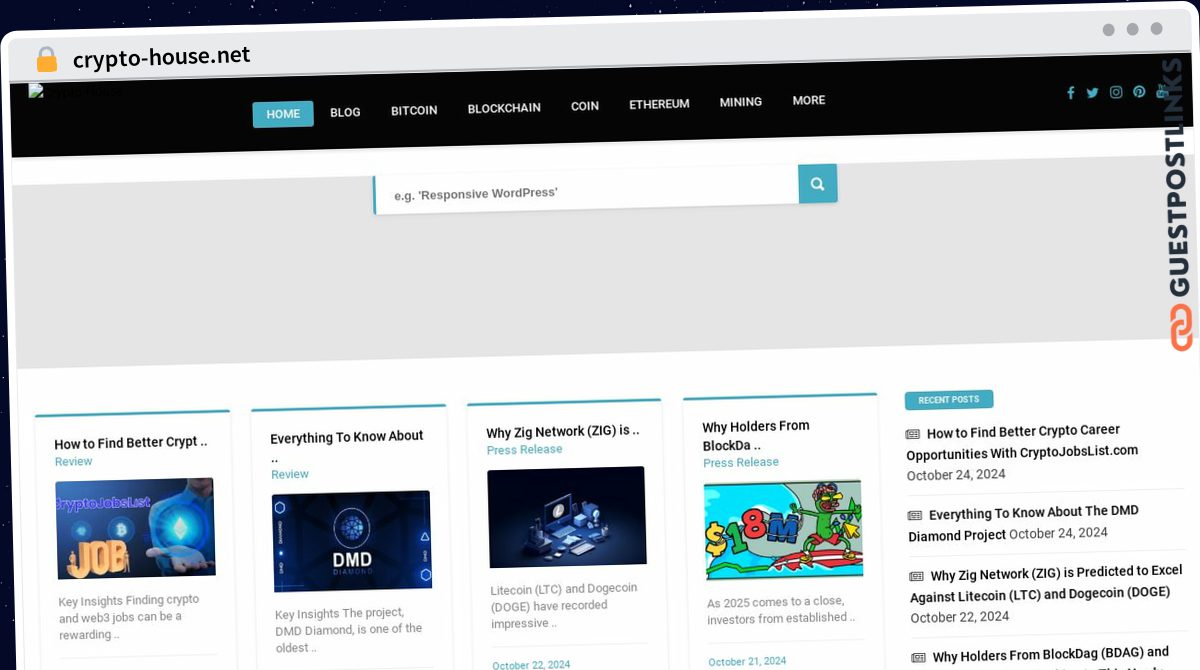Screen dimensions: 1200x670
Task: Open the 'How to Find Better Crypt ..' card title
Action: tap(131, 443)
